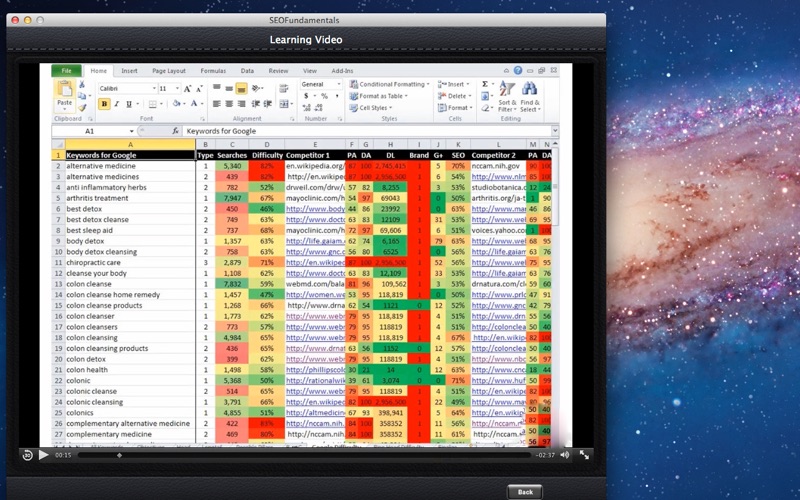Image resolution: width=800 pixels, height=500 pixels.
Task: Enter fullscreen with the expand arrows icon
Action: pyautogui.click(x=584, y=455)
